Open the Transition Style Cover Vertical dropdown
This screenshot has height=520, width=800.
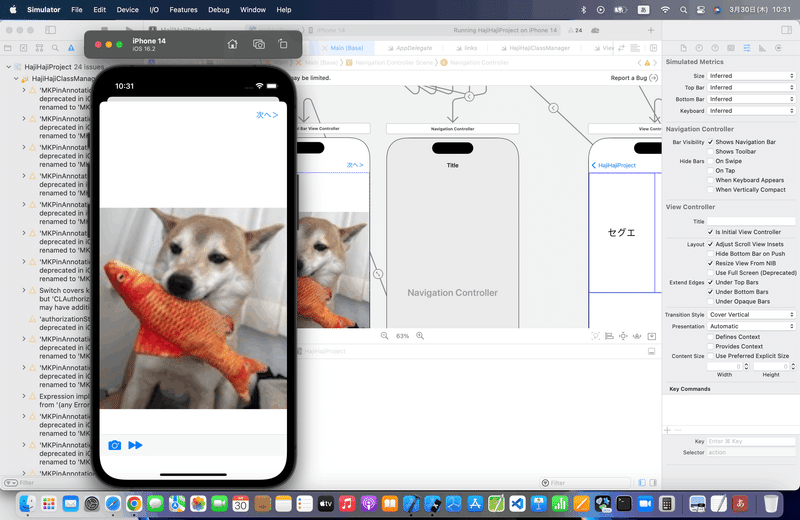click(751, 314)
